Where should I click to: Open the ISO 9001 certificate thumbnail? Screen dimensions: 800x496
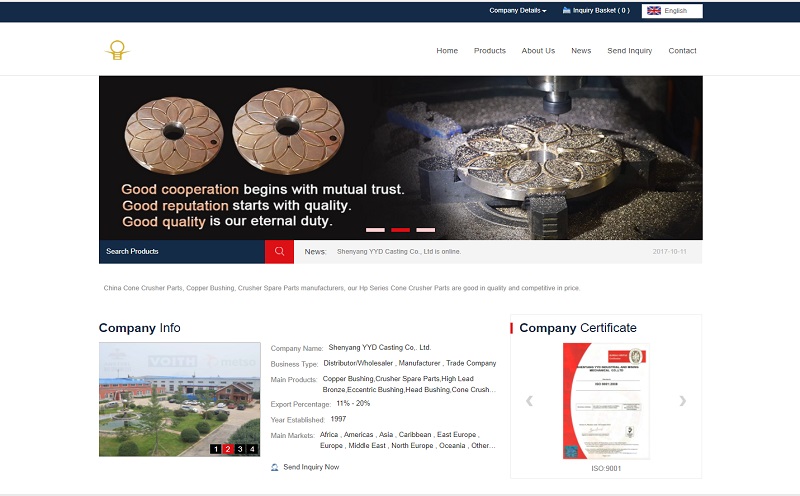(x=605, y=401)
